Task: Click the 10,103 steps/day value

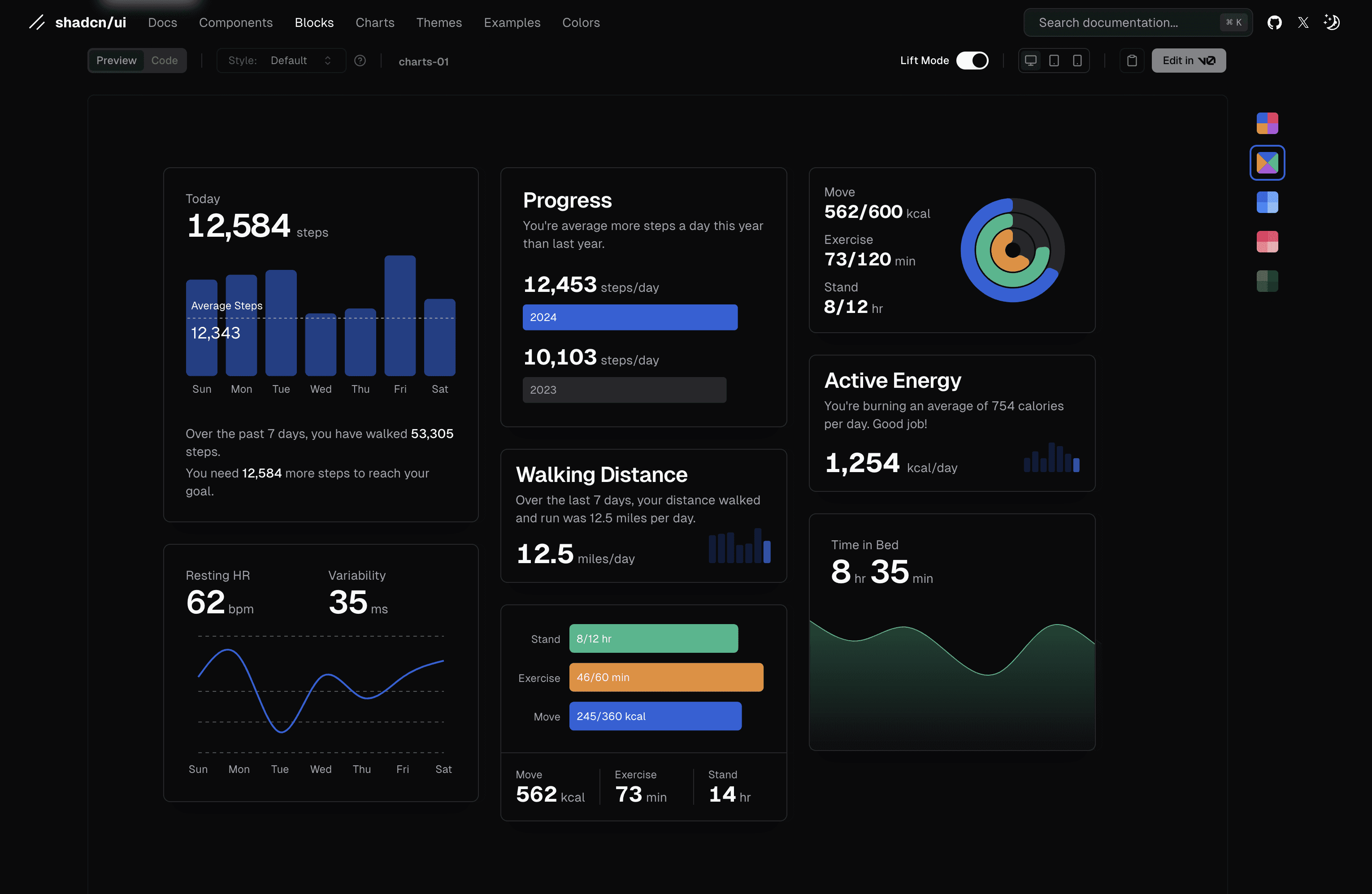Action: point(591,357)
